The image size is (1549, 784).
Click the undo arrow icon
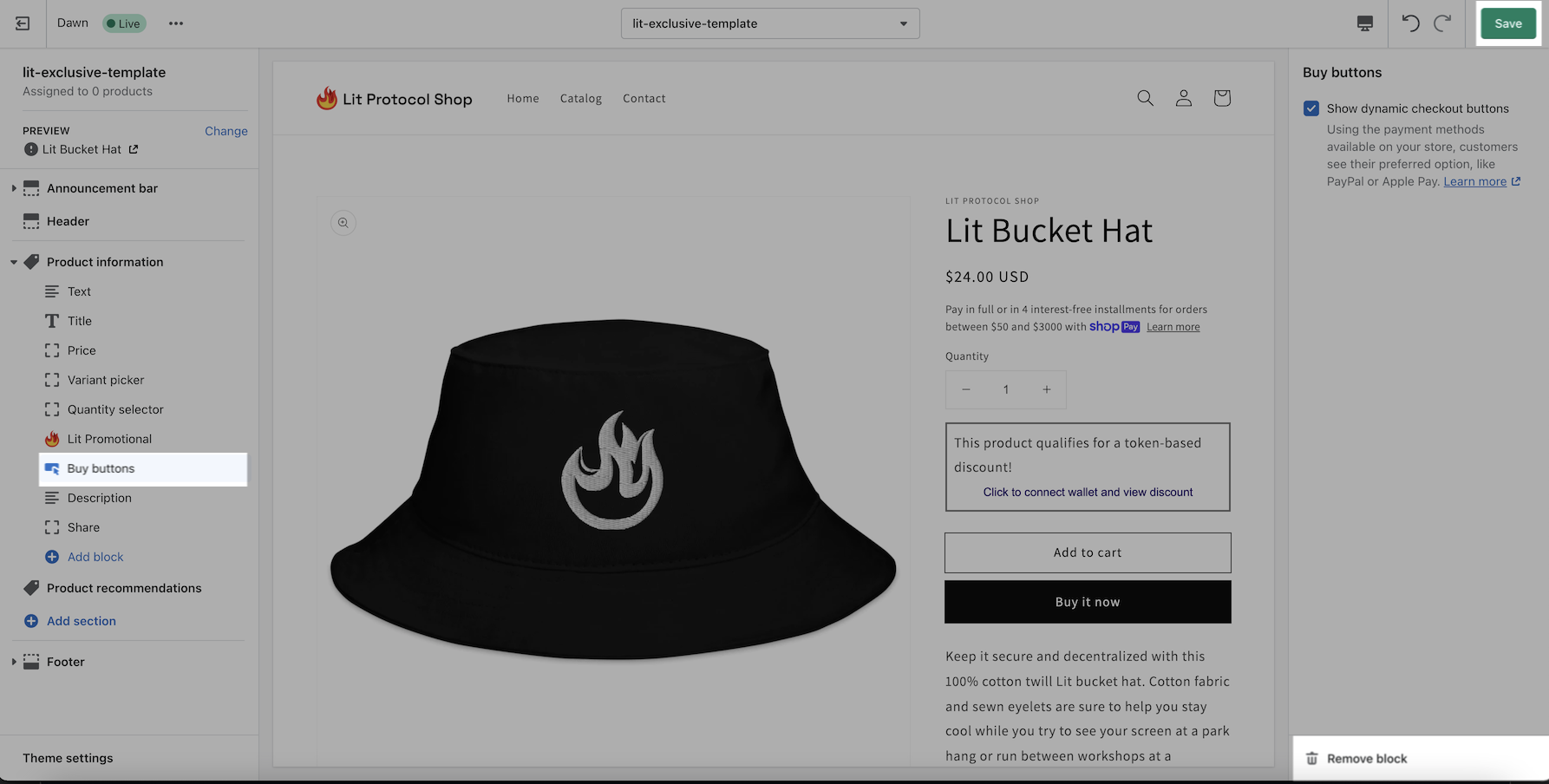[x=1411, y=23]
